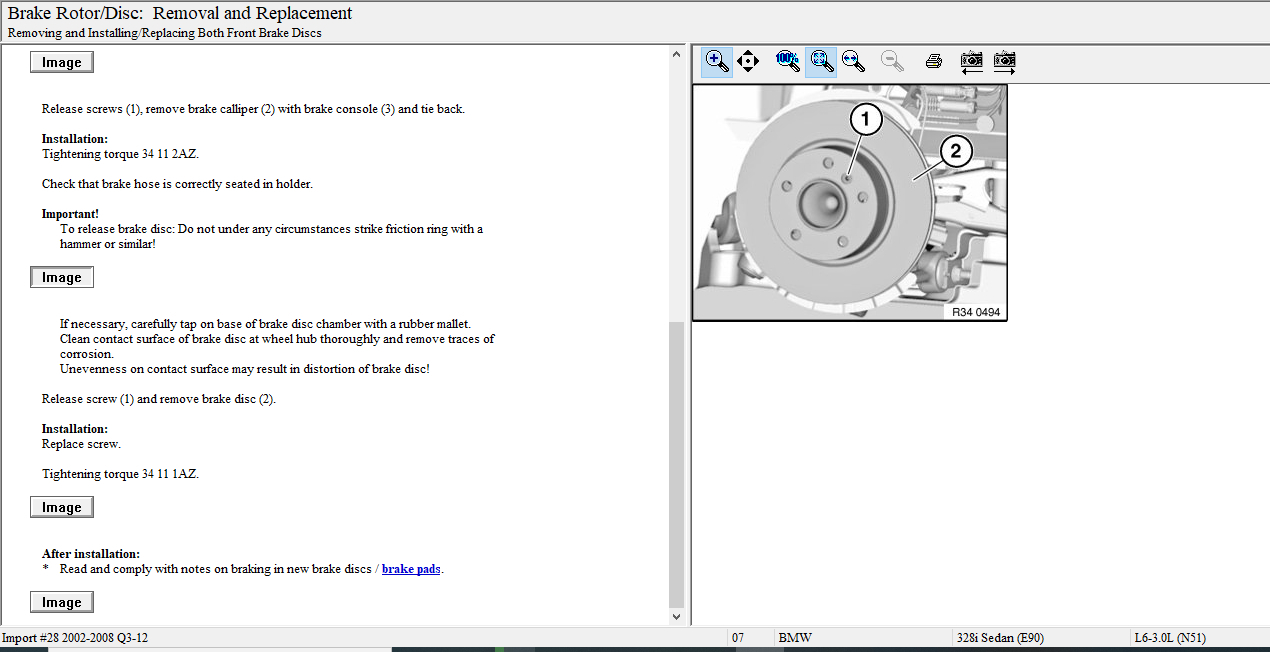Click the fit image to window icon
This screenshot has width=1270, height=652.
(821, 61)
